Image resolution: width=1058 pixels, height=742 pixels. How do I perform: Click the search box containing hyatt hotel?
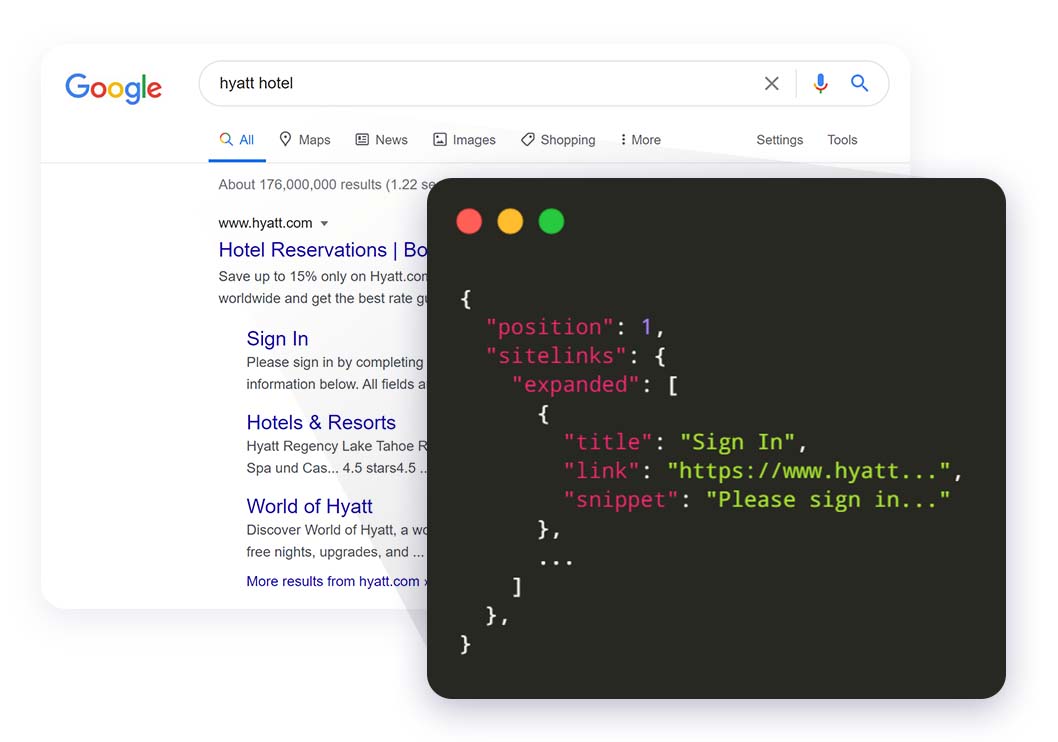(x=480, y=84)
